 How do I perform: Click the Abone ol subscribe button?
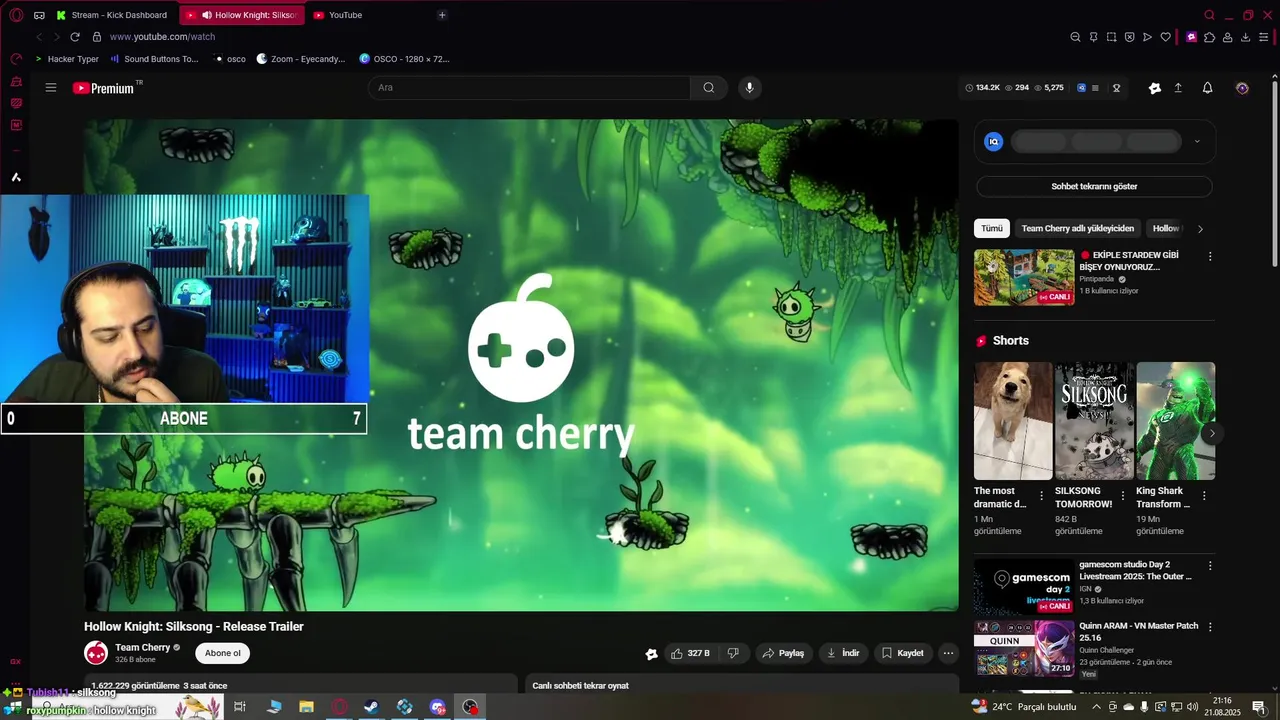point(222,653)
